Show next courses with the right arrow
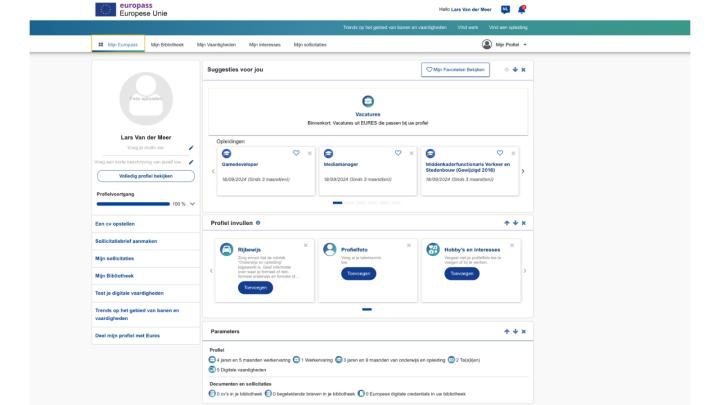The image size is (720, 405). click(523, 171)
